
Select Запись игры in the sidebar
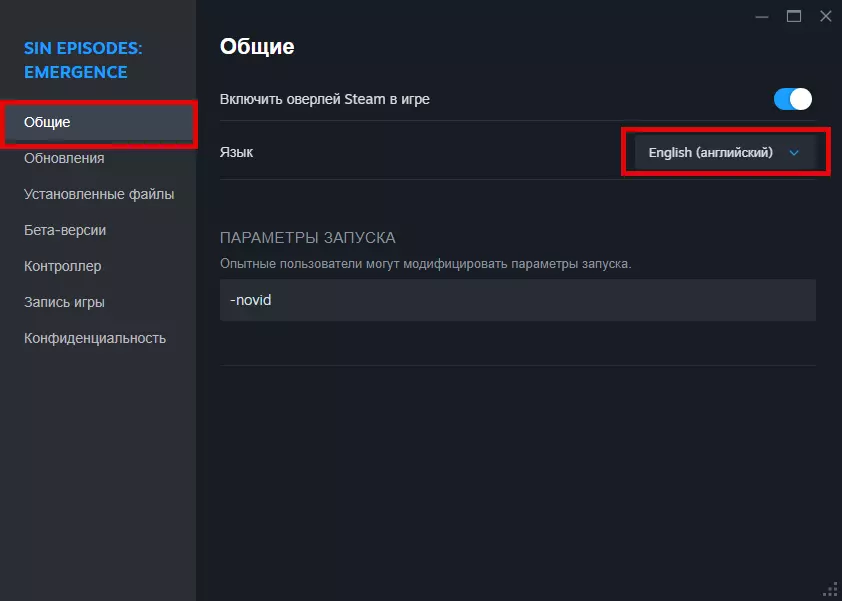click(64, 302)
